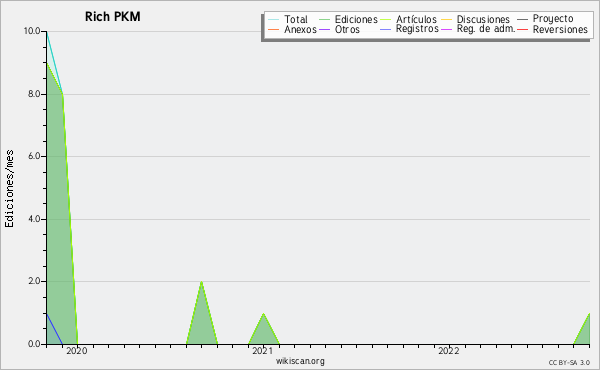
Task: Click the peak of the 2.0 spike
Action: pyautogui.click(x=202, y=282)
